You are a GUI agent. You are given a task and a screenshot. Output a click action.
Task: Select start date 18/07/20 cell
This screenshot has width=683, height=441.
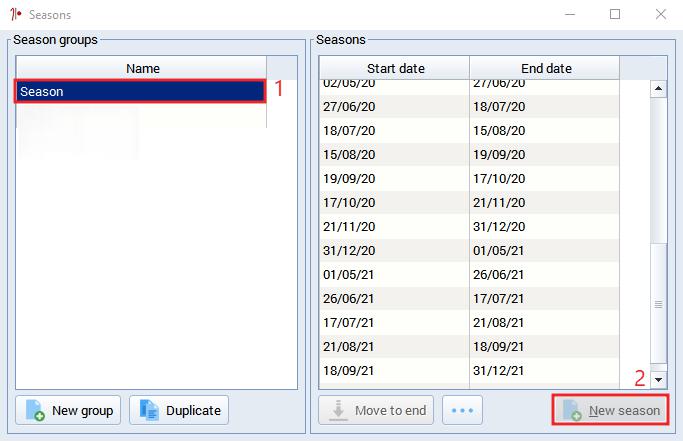394,131
